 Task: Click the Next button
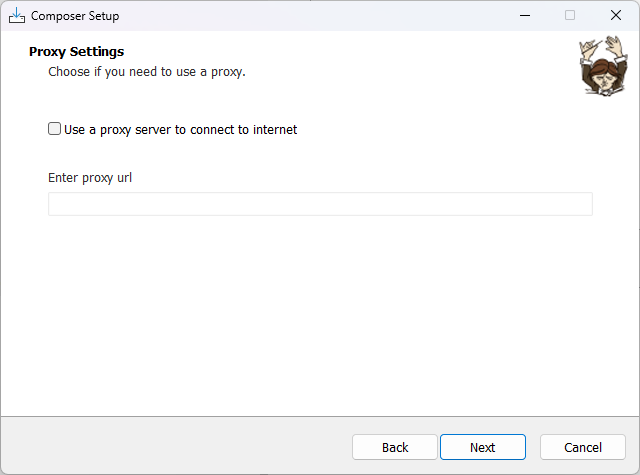point(482,447)
